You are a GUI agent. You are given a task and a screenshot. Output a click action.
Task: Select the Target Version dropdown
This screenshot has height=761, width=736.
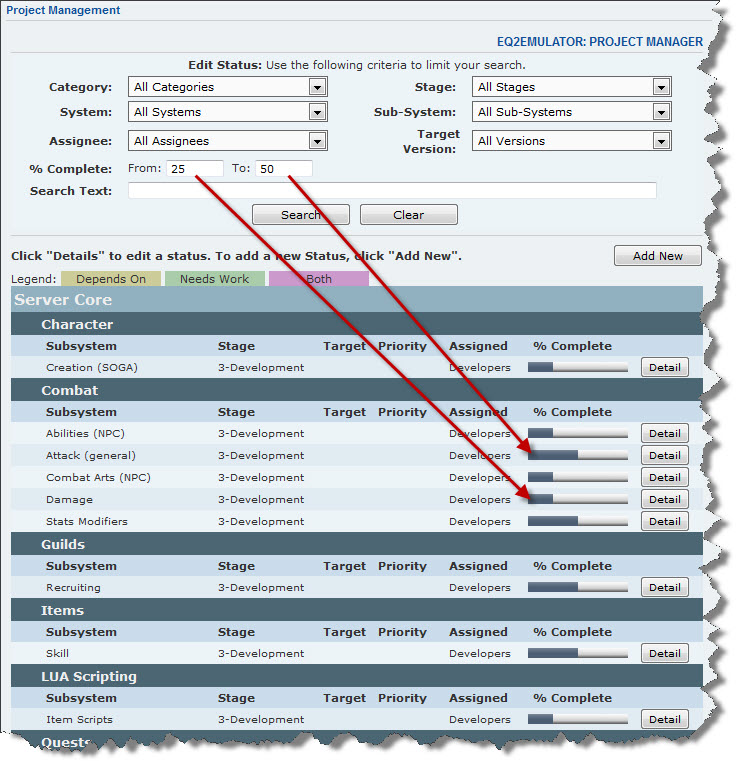pyautogui.click(x=571, y=141)
